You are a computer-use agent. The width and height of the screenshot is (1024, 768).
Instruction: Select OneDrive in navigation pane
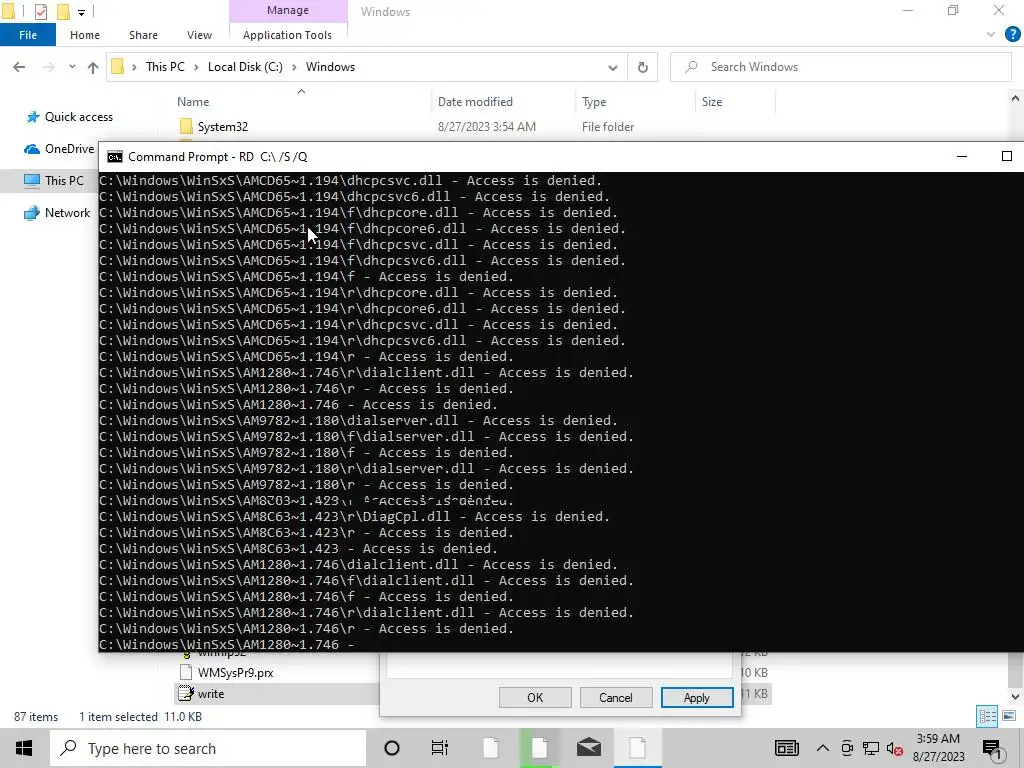tap(60, 149)
